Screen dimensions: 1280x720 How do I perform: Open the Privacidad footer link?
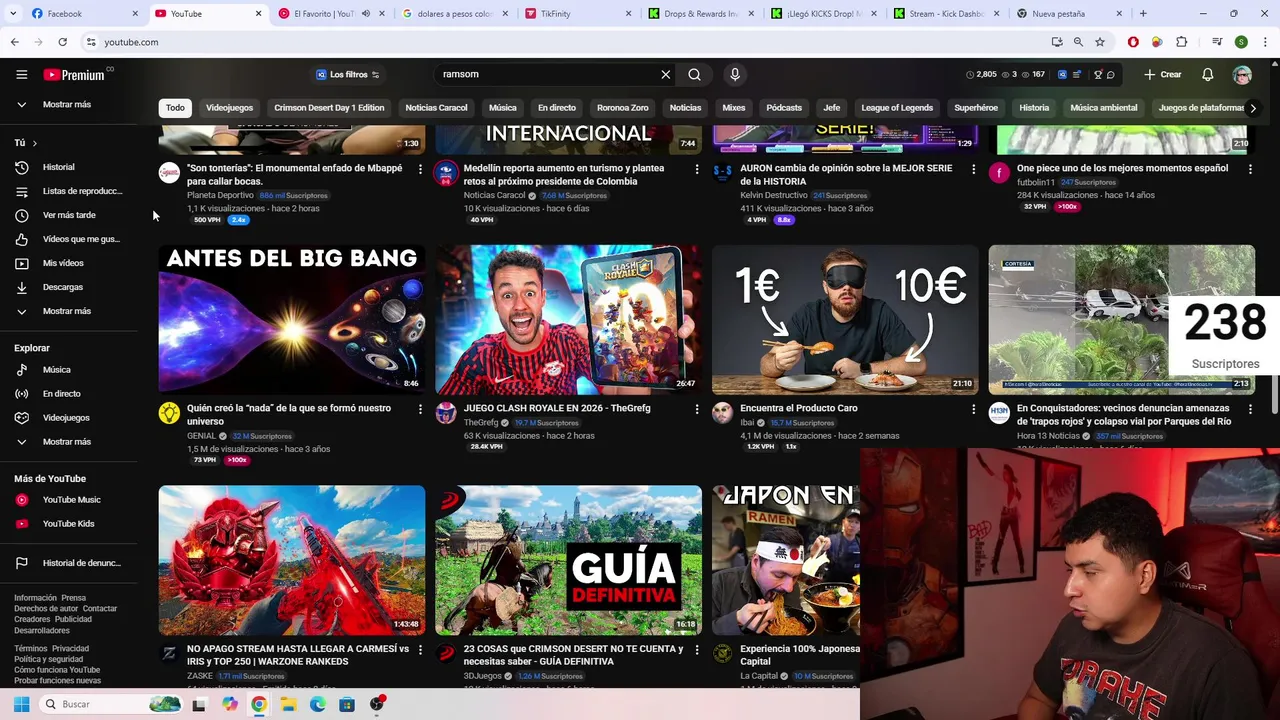pos(70,649)
